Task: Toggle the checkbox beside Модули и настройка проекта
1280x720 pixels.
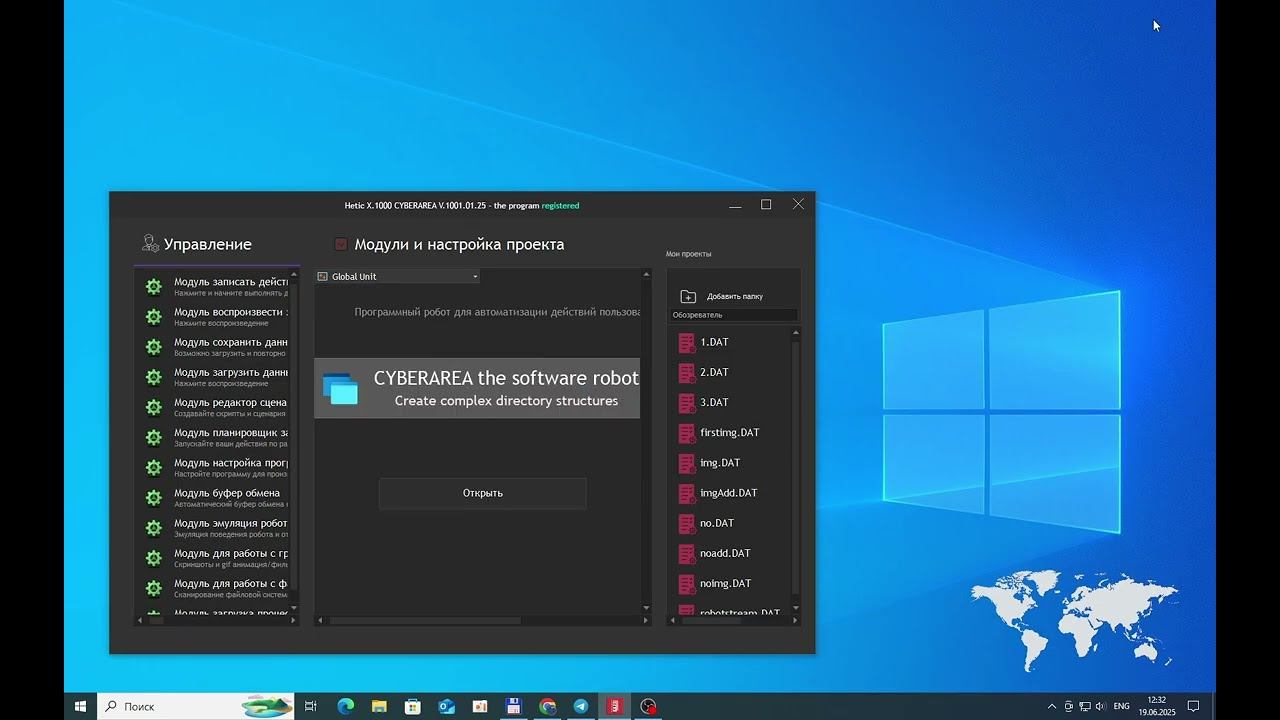Action: (341, 244)
